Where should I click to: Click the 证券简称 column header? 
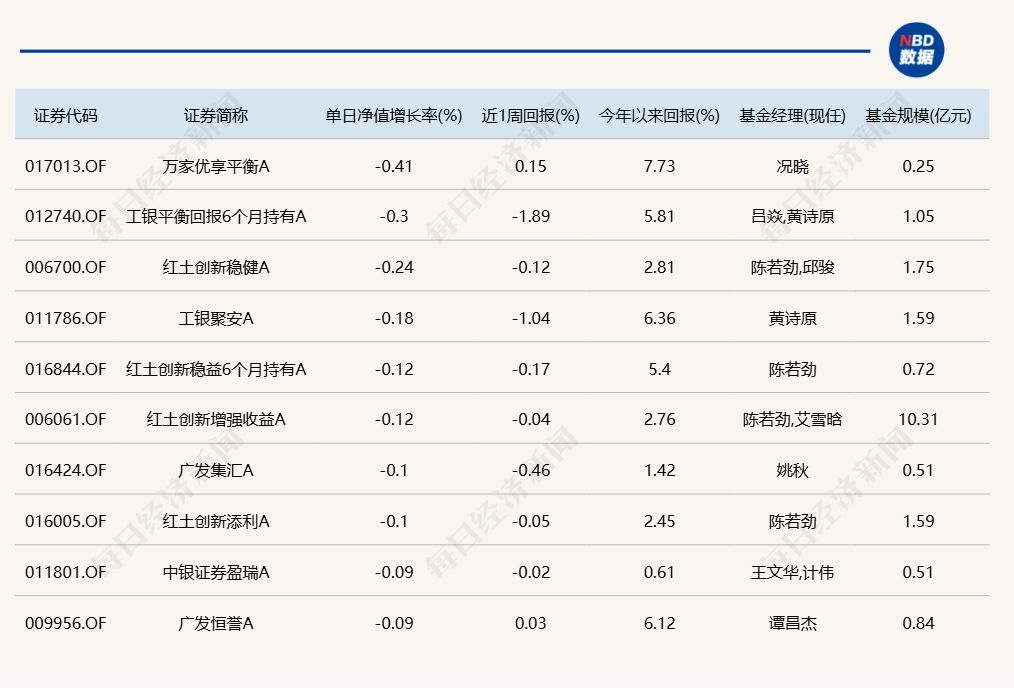[x=216, y=115]
